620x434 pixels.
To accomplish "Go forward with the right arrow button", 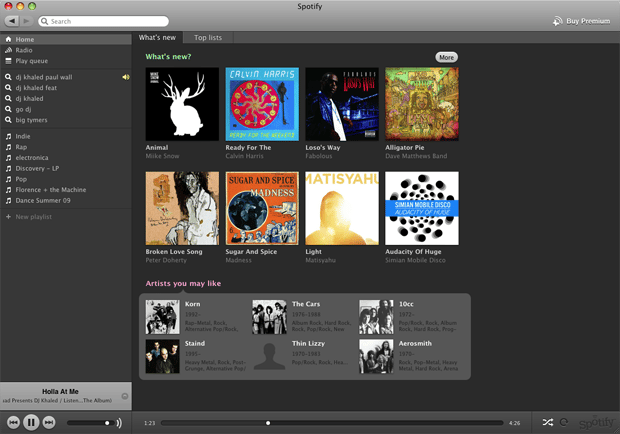I will point(26,21).
